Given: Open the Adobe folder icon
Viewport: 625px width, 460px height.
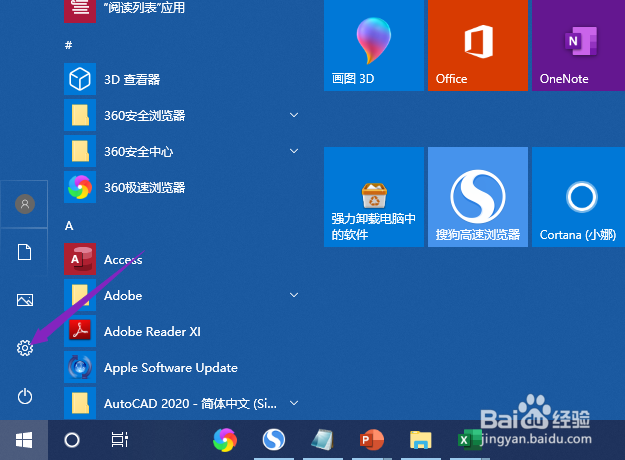Looking at the screenshot, I should click(80, 295).
